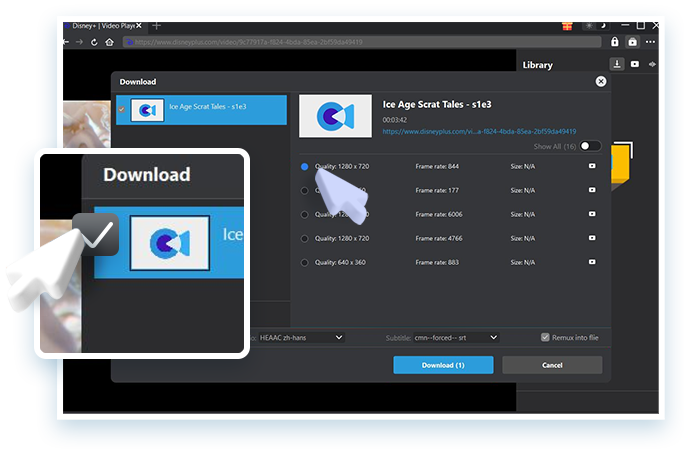
Task: Toggle the Show All (16) switch
Action: click(x=590, y=146)
